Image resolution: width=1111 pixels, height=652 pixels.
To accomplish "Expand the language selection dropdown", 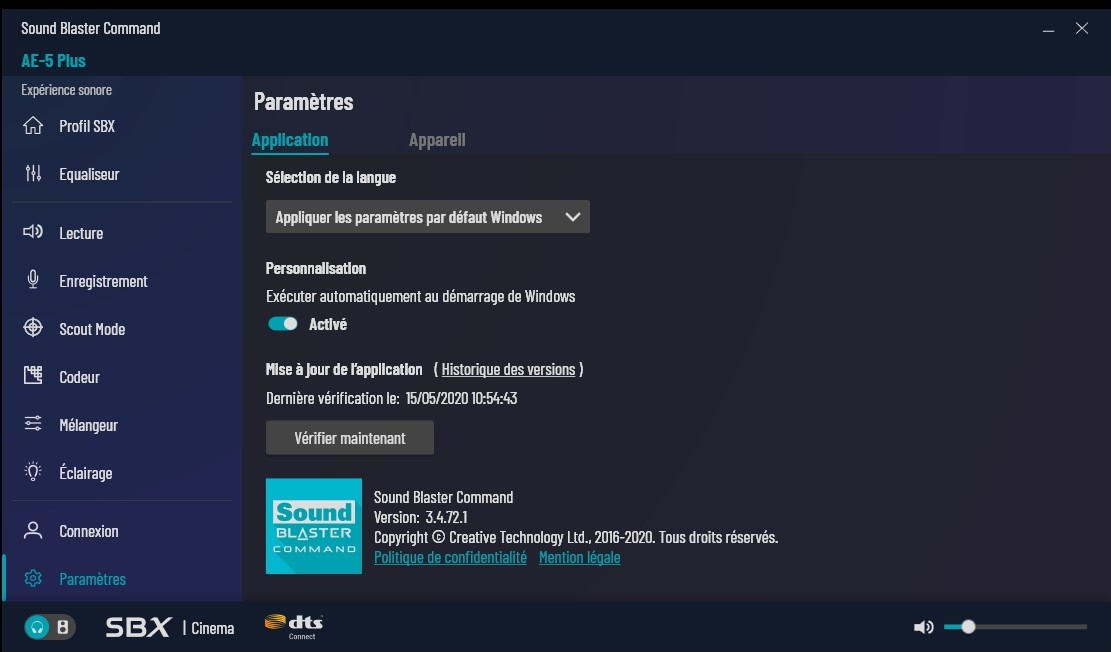I will (427, 217).
